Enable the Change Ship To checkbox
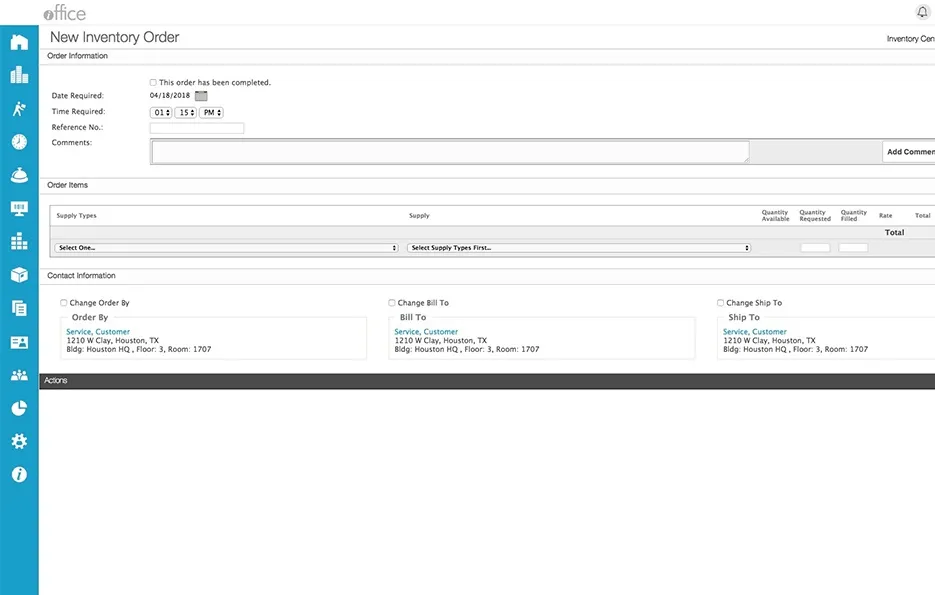 pyautogui.click(x=720, y=303)
